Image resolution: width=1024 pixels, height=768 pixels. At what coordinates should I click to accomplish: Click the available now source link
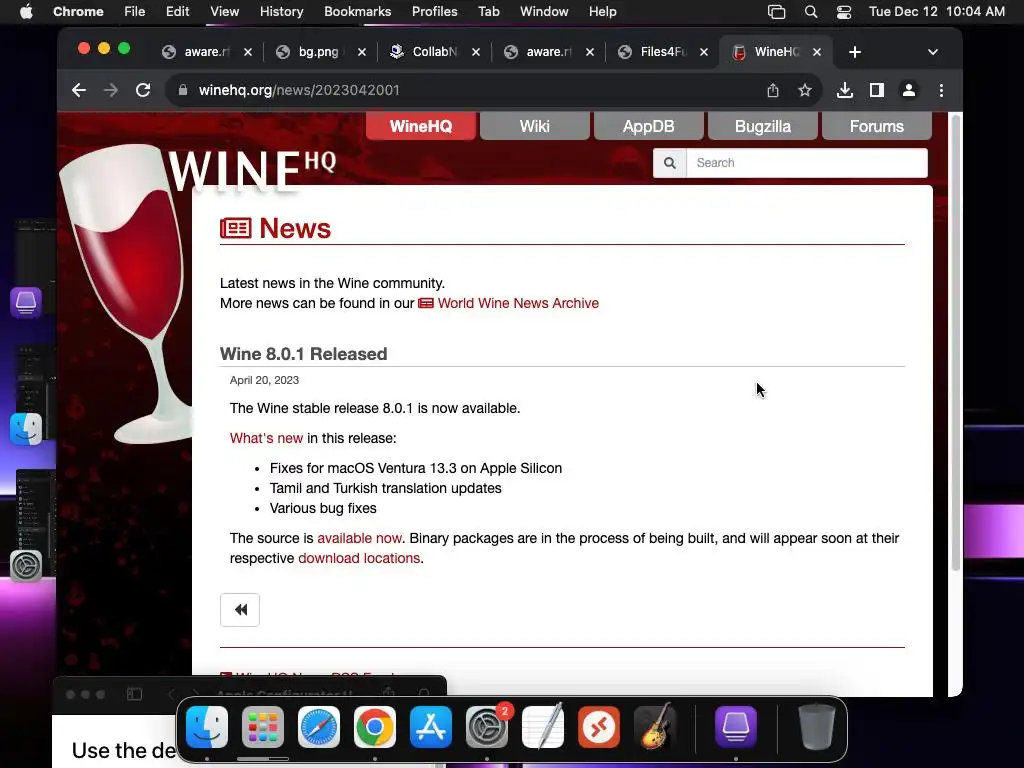(x=359, y=538)
